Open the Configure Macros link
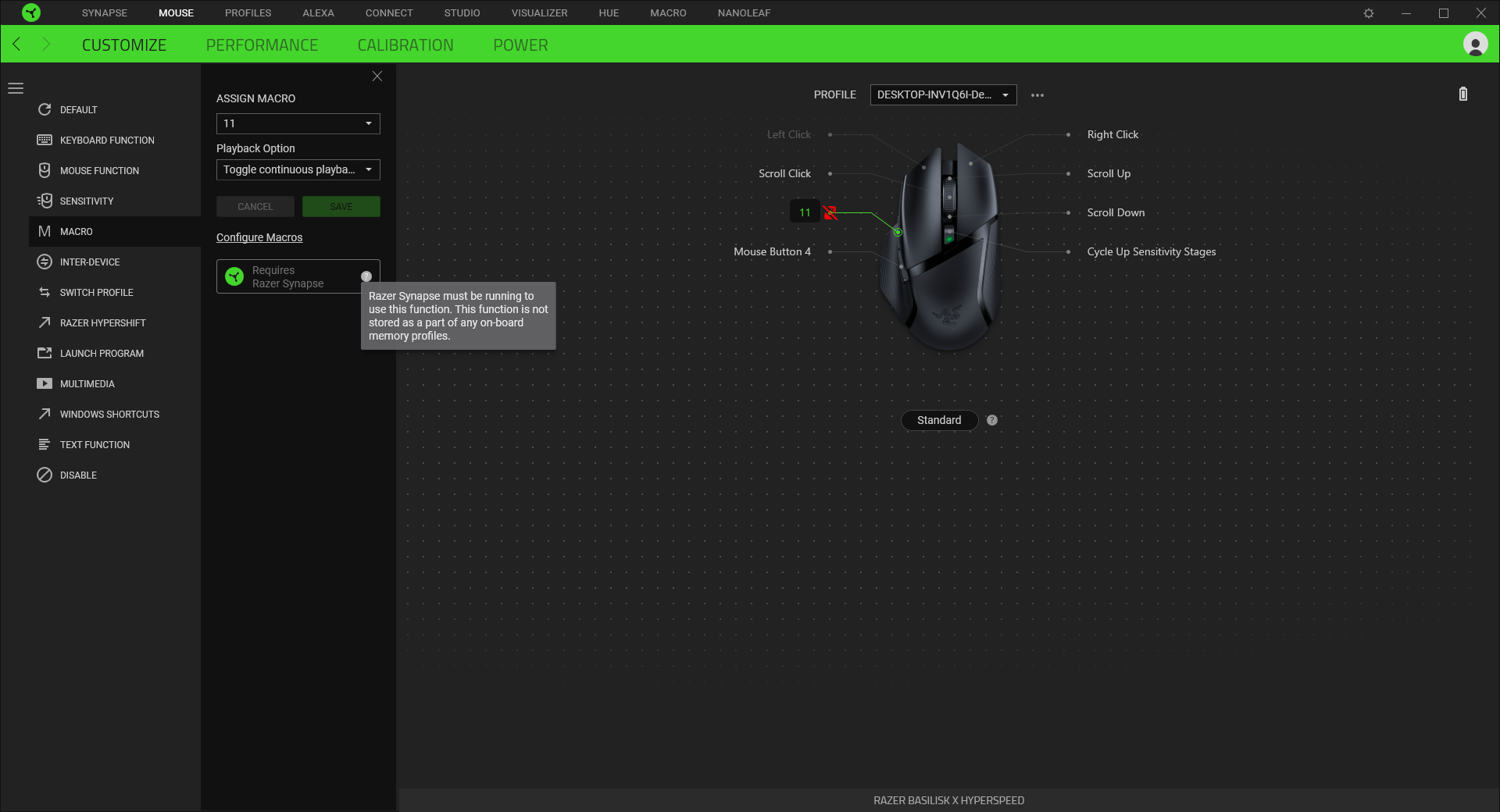Screen dimensions: 1500x812 [259, 237]
